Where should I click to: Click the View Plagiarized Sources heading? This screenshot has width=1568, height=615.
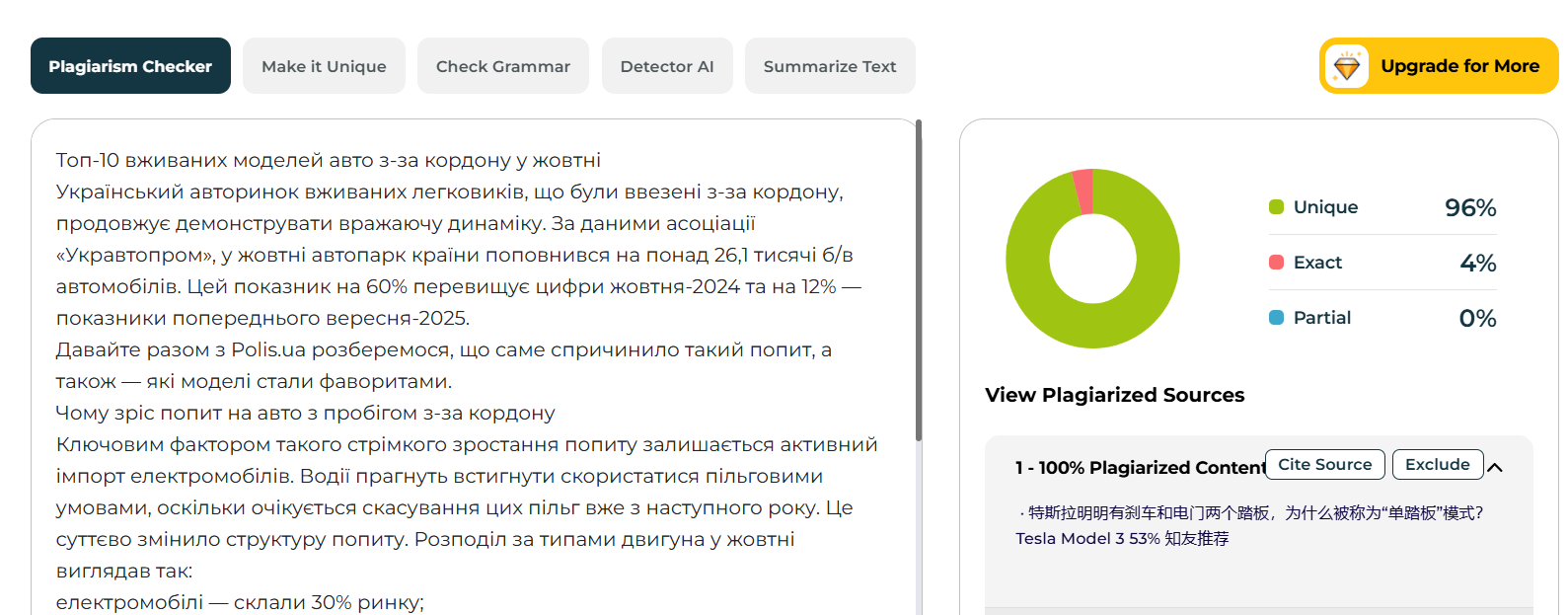coord(1115,395)
